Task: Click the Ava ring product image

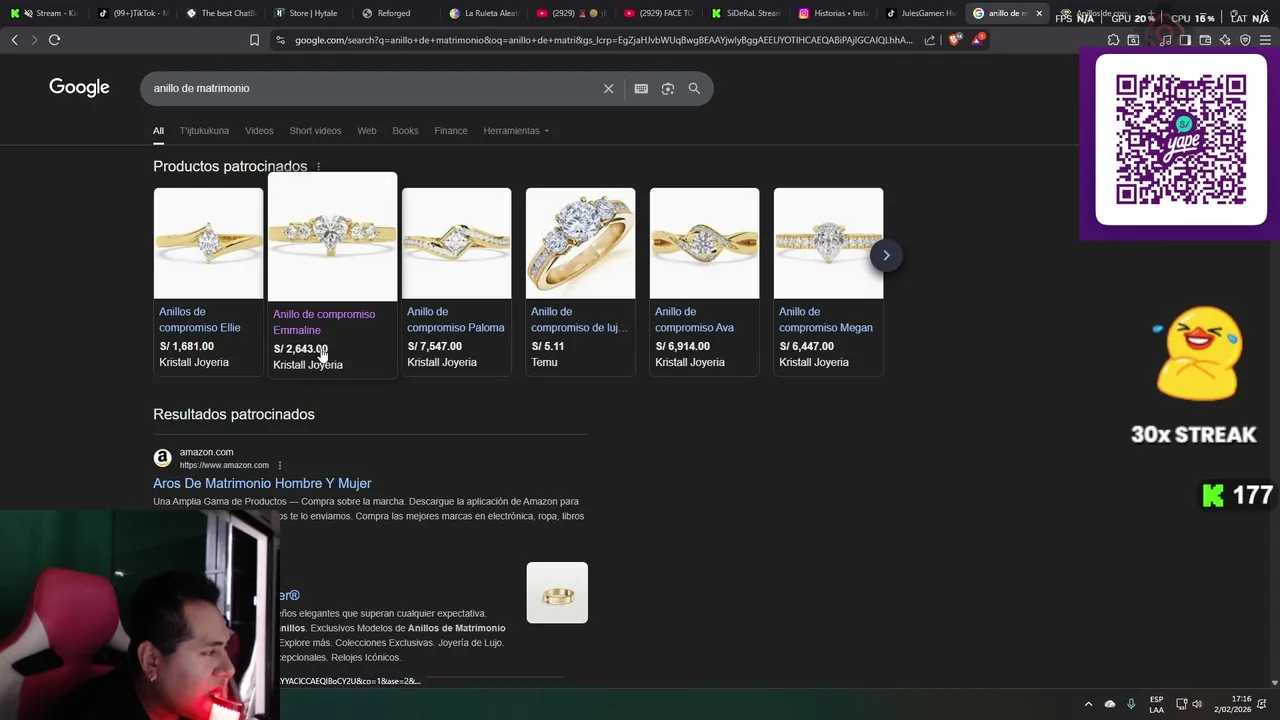Action: pyautogui.click(x=704, y=243)
